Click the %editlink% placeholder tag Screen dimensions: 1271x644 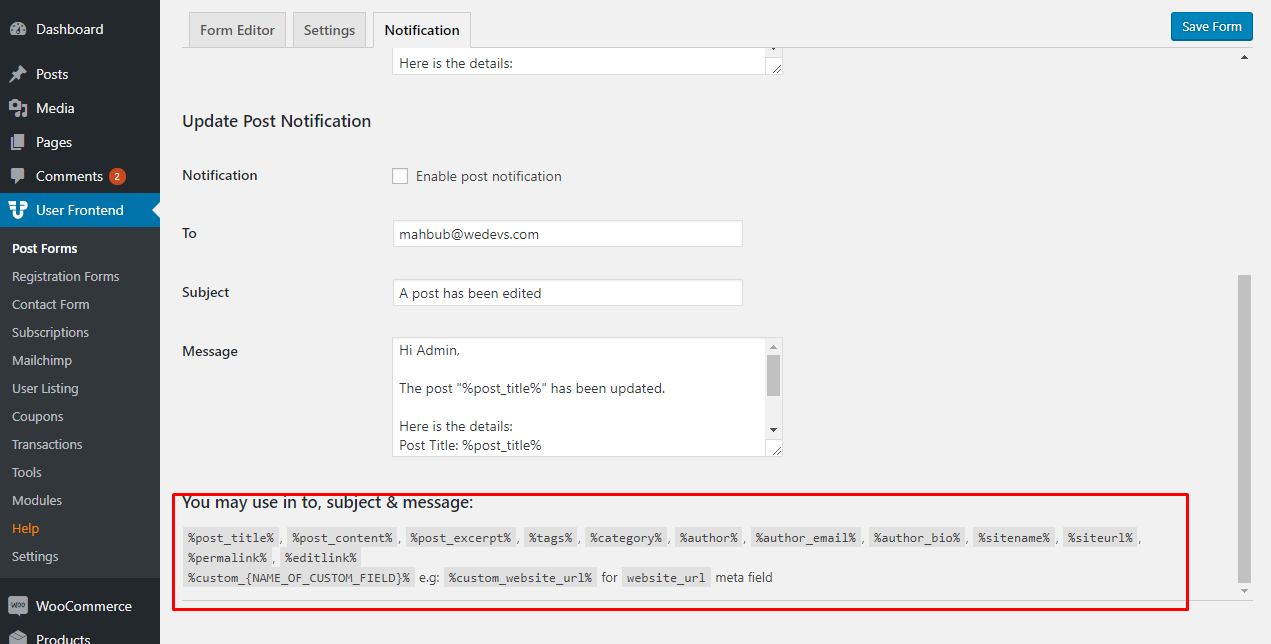(321, 557)
